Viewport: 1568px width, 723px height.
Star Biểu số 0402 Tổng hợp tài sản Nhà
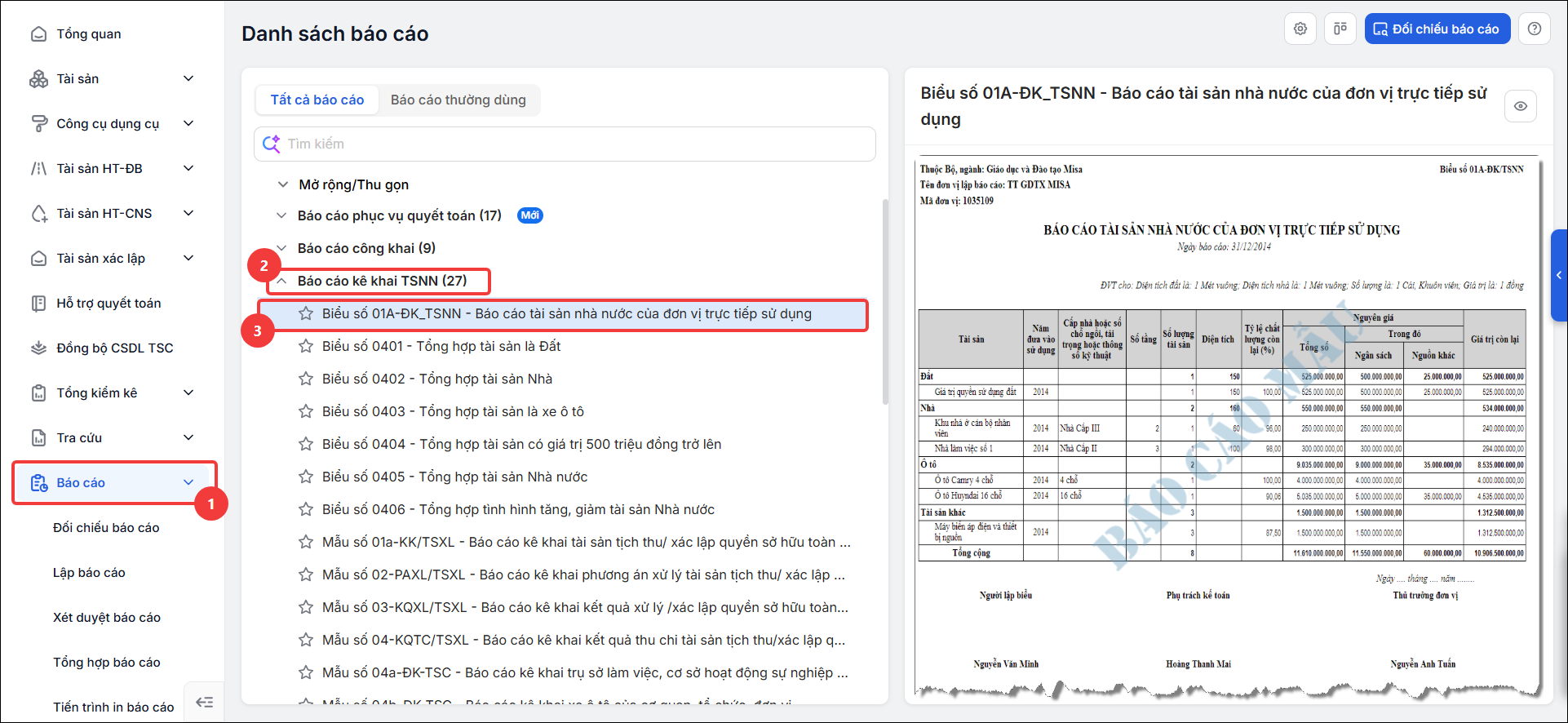[x=306, y=379]
